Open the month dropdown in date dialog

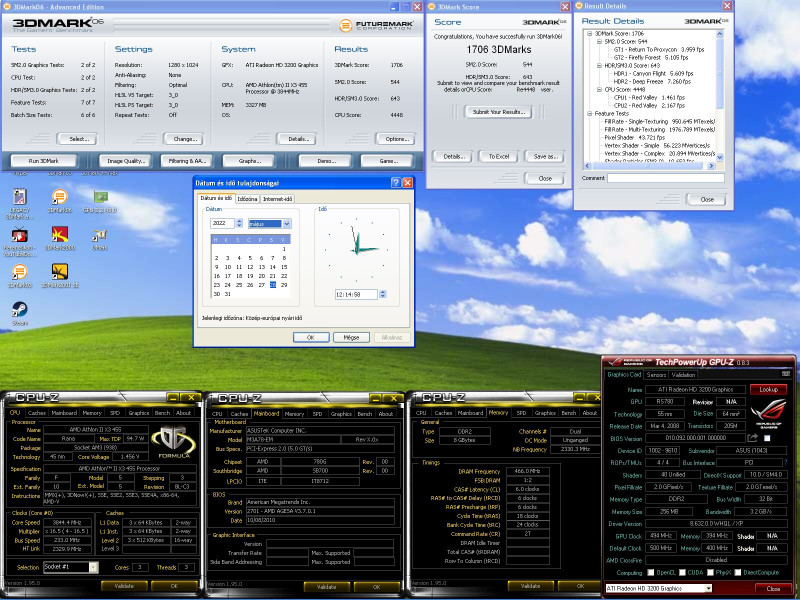[x=286, y=223]
